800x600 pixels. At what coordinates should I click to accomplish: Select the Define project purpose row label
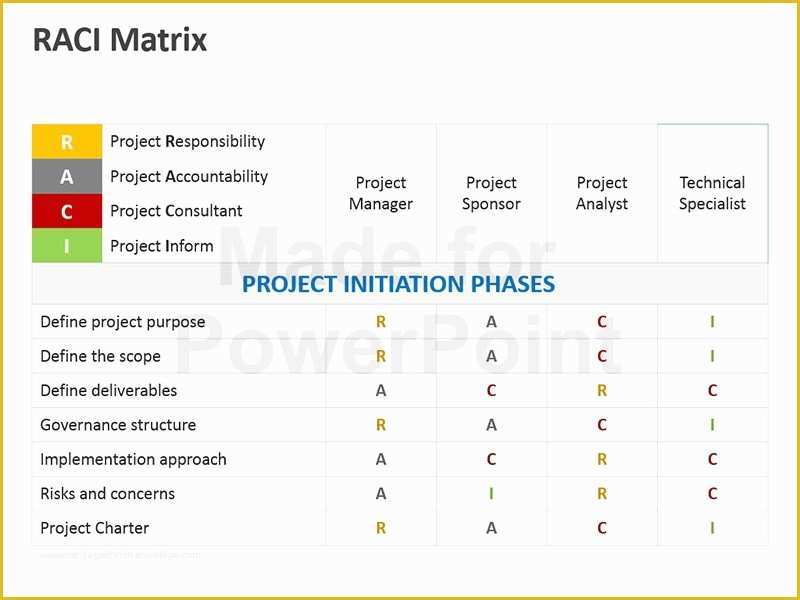(122, 322)
